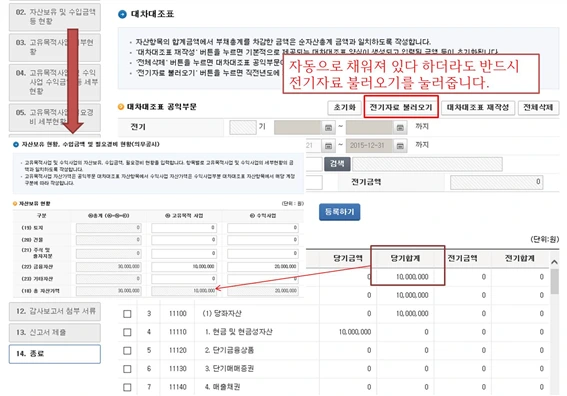Click the 초기화 button

click(x=344, y=107)
